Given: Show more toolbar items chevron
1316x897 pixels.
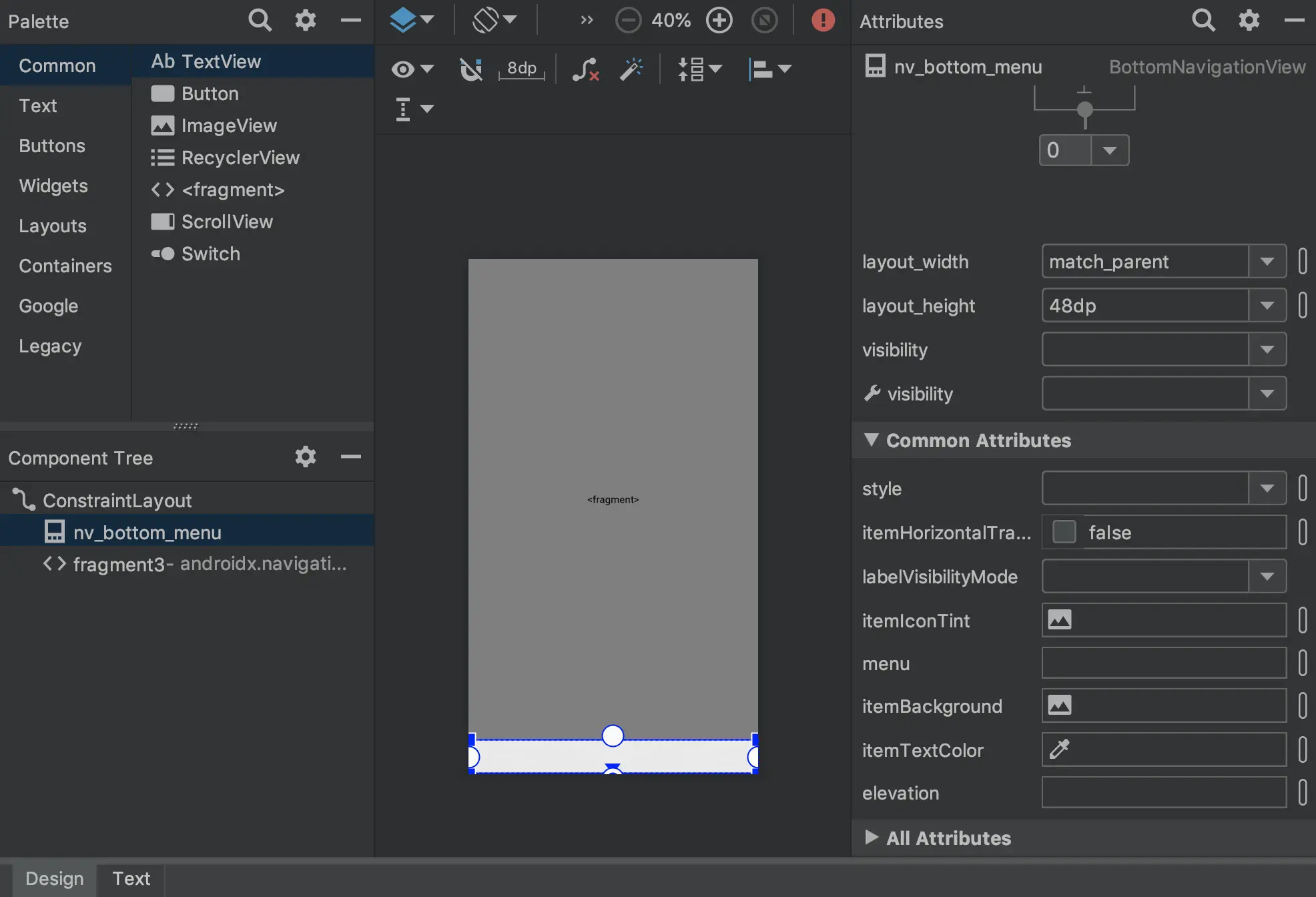Looking at the screenshot, I should [587, 21].
